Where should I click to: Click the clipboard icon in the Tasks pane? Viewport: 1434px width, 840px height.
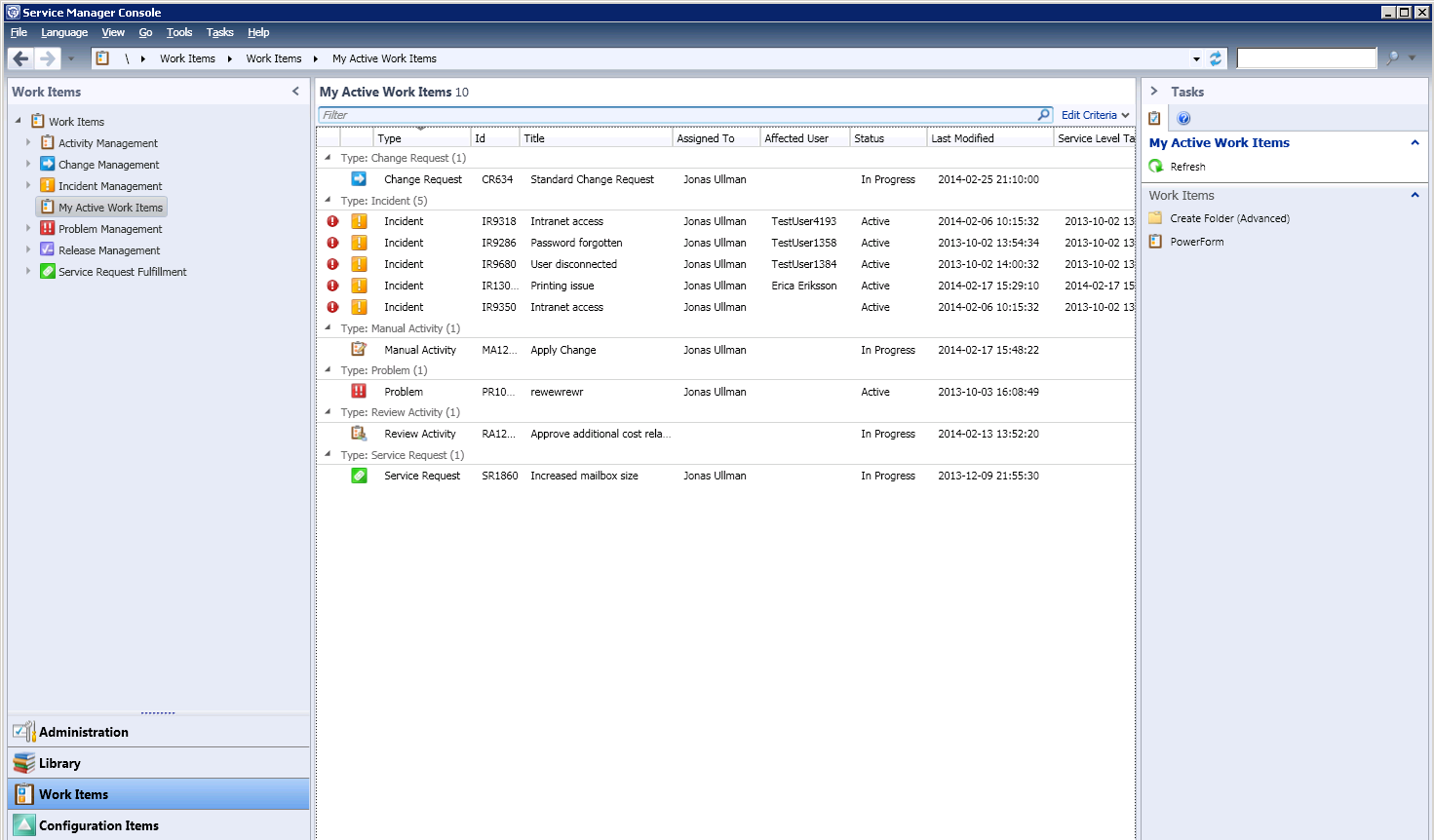pos(1154,118)
